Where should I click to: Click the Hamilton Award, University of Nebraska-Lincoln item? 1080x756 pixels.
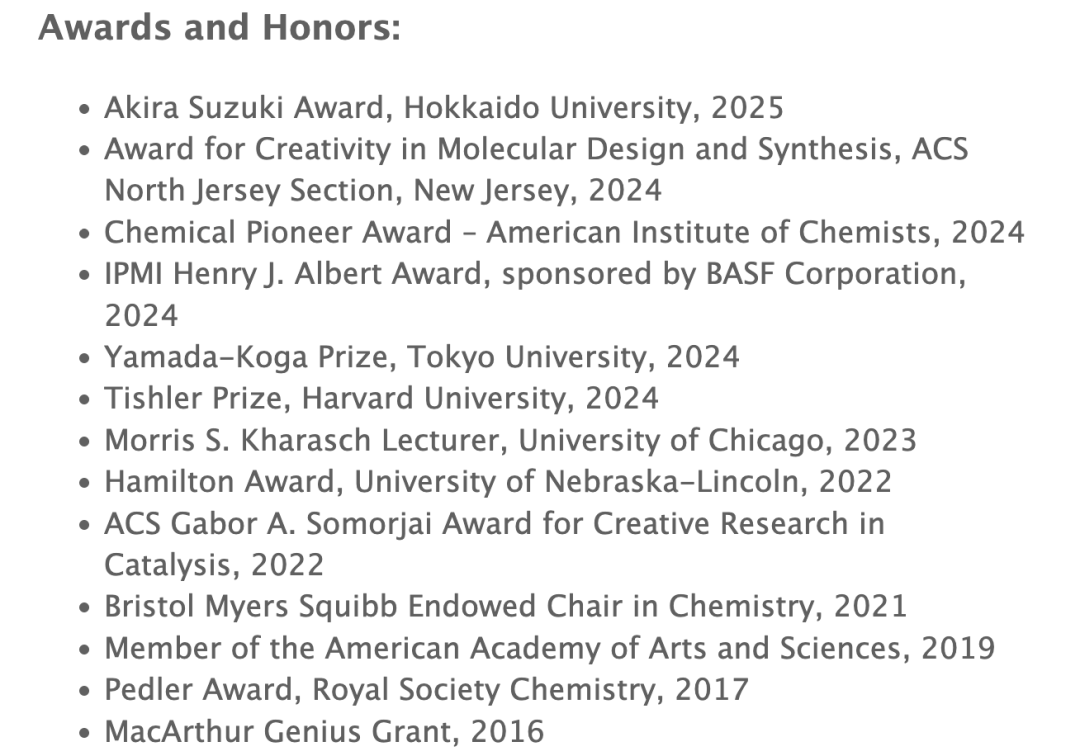point(498,482)
